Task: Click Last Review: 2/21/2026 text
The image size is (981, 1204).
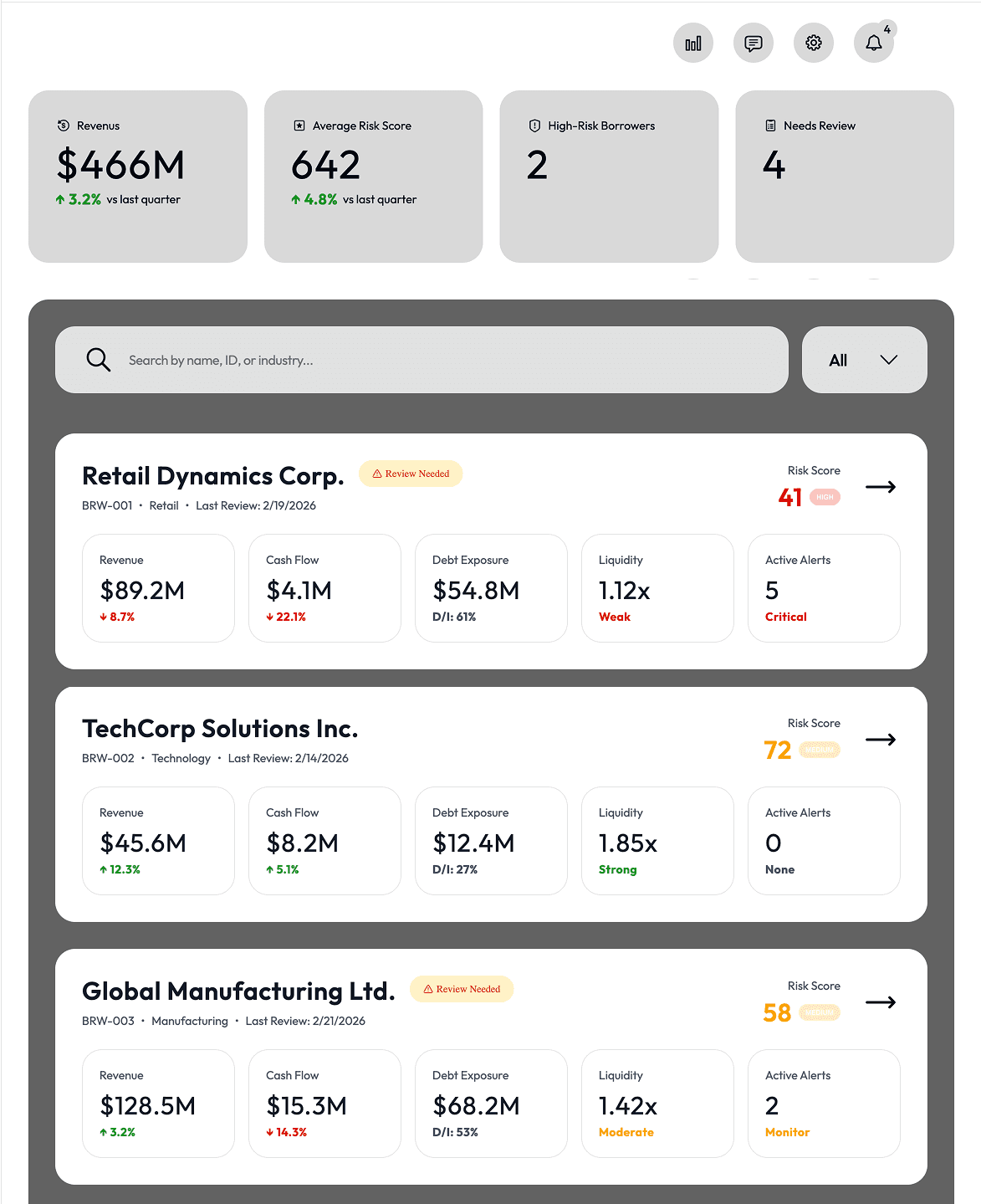Action: click(x=305, y=1021)
